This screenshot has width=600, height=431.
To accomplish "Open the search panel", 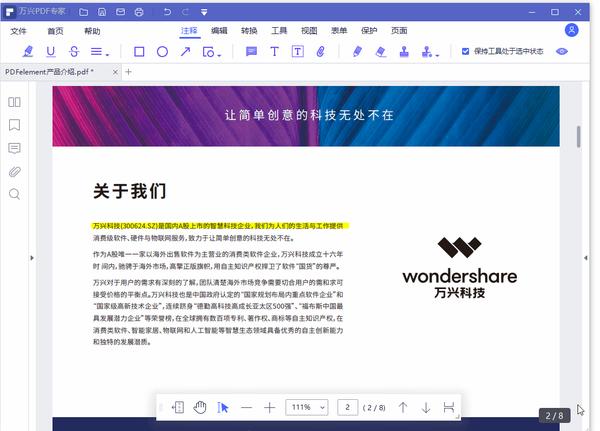I will coord(15,194).
